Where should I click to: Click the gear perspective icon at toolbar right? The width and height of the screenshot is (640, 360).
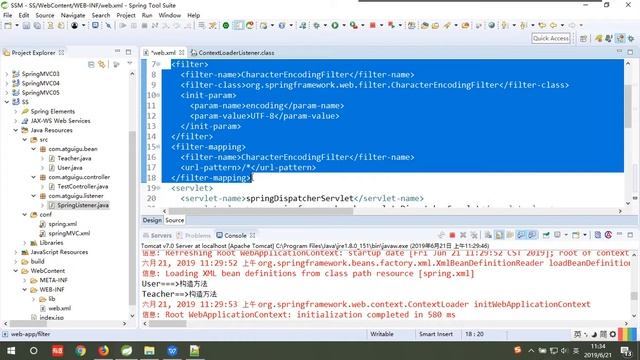pos(631,38)
